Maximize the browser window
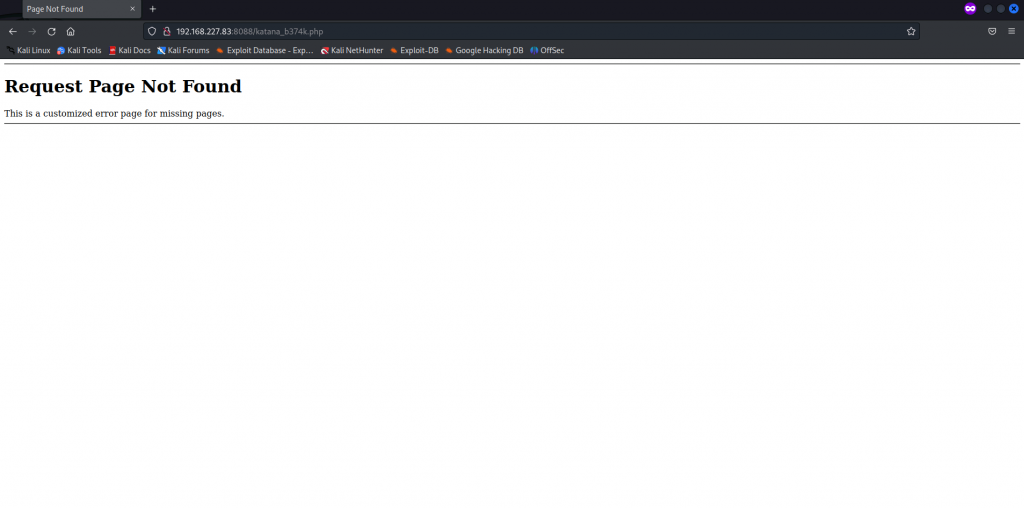 click(1000, 8)
